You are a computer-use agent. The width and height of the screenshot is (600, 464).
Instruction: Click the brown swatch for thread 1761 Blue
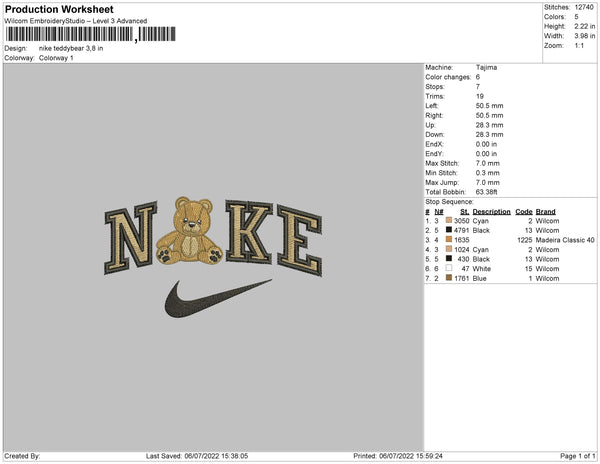click(448, 278)
